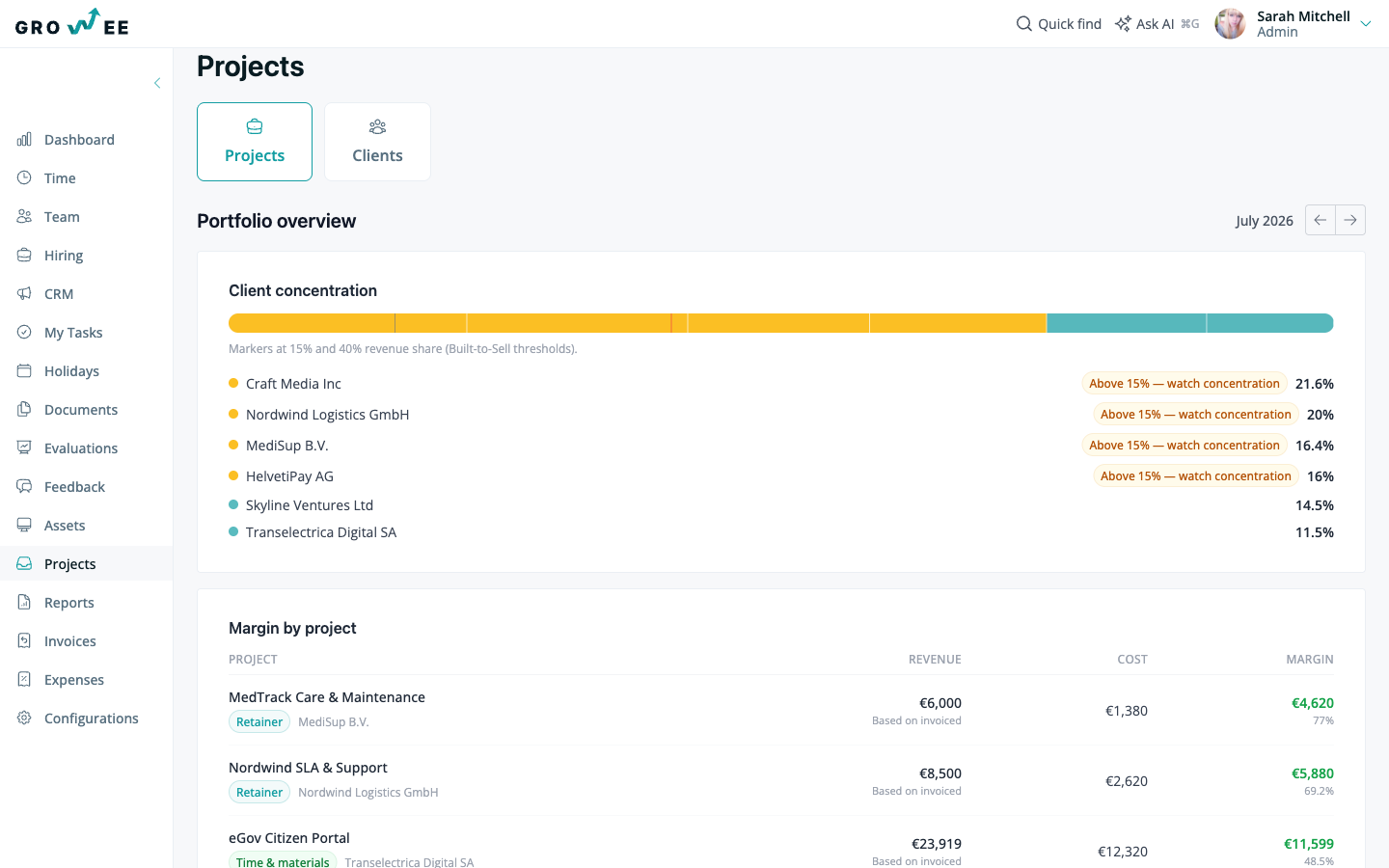Click the Time clock icon
The image size is (1389, 868).
(24, 178)
